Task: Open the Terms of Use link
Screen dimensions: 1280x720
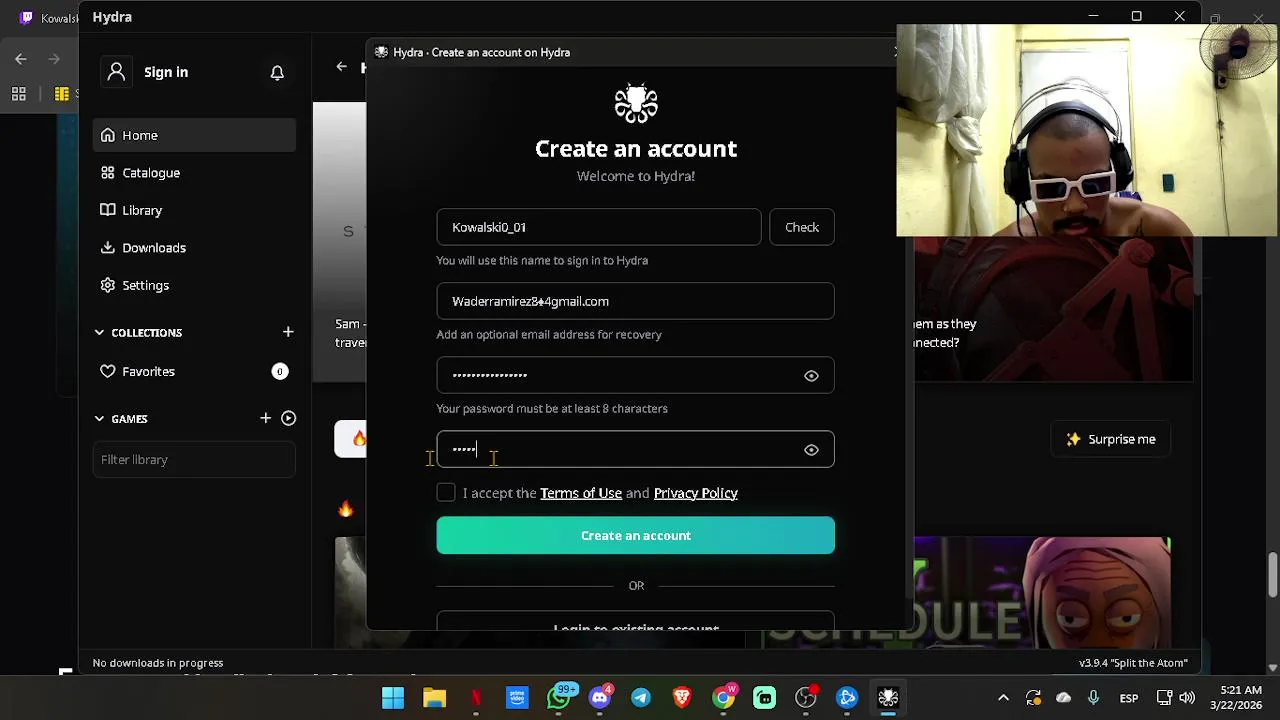Action: pos(581,493)
